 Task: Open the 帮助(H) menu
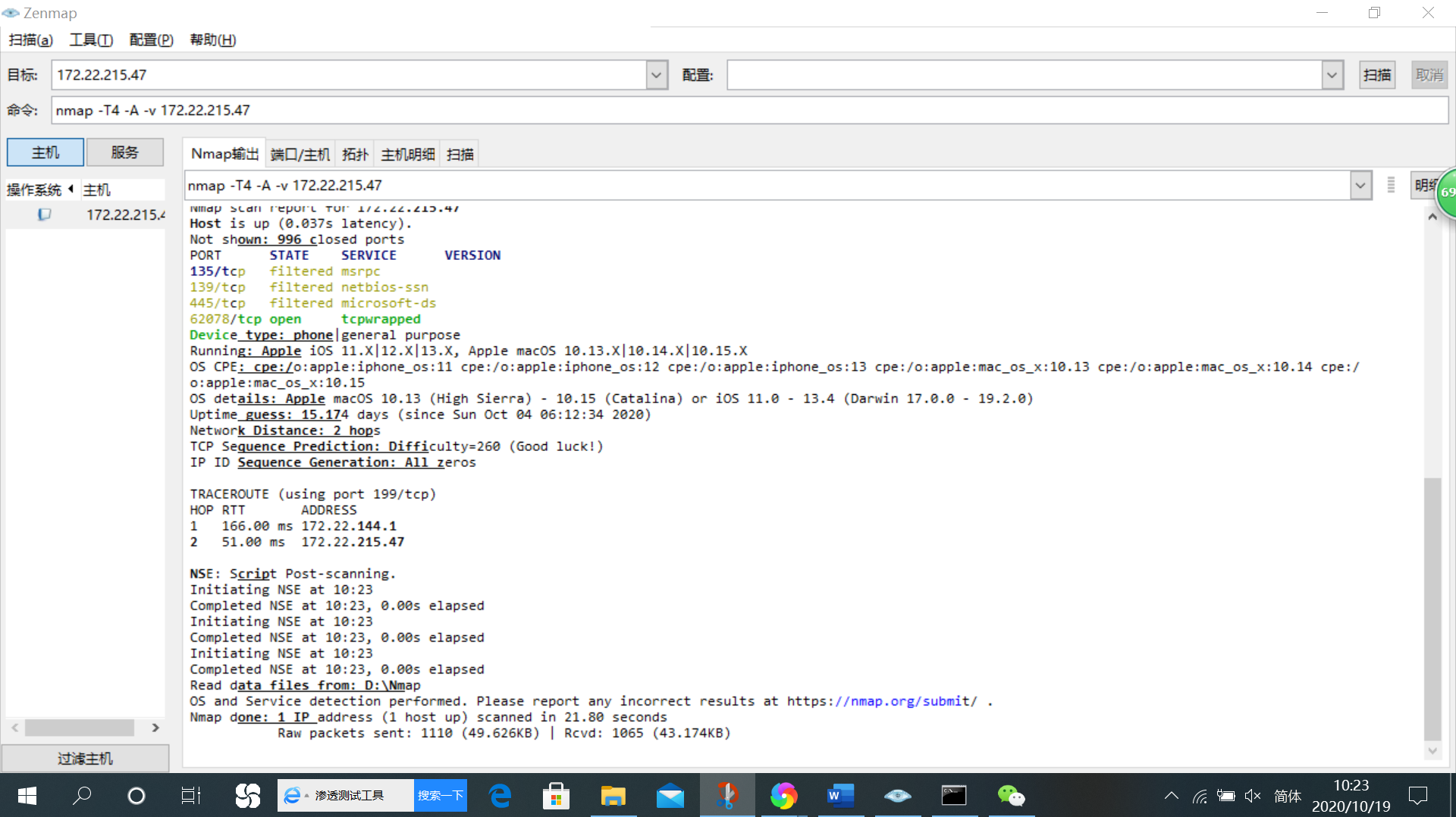213,39
